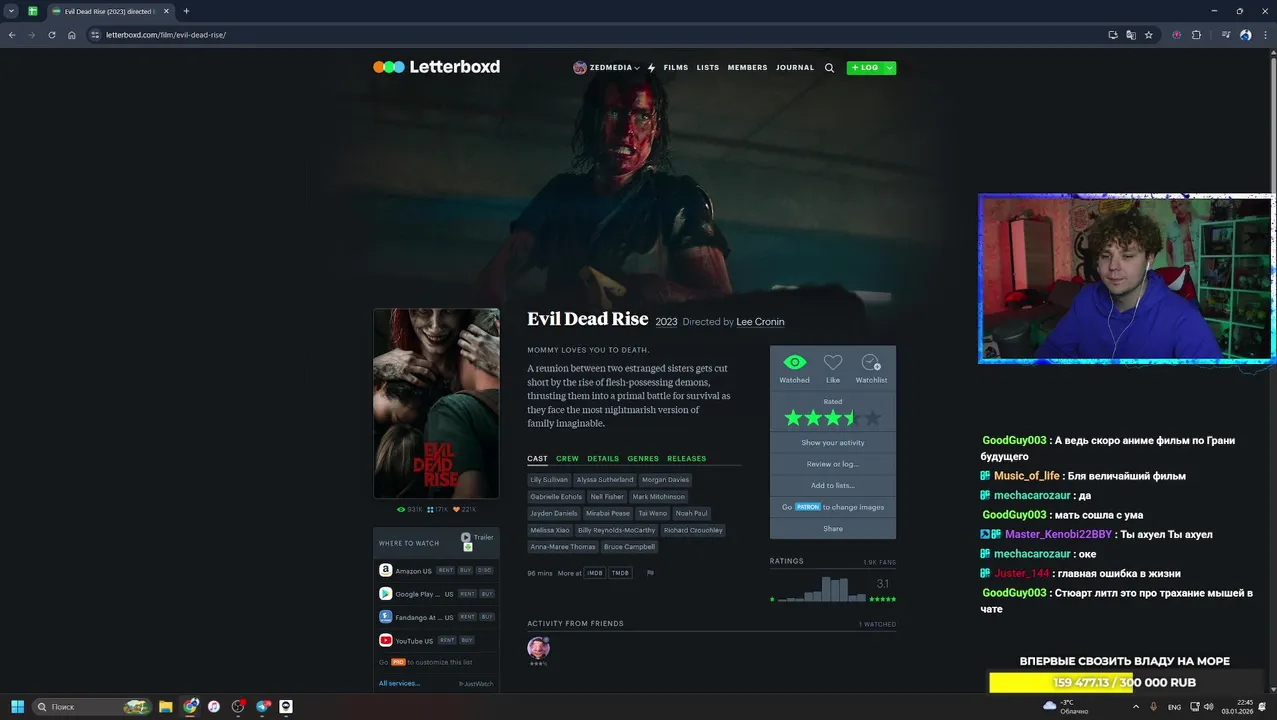Open the Amazon US service icon
The height and width of the screenshot is (720, 1277).
click(x=385, y=570)
